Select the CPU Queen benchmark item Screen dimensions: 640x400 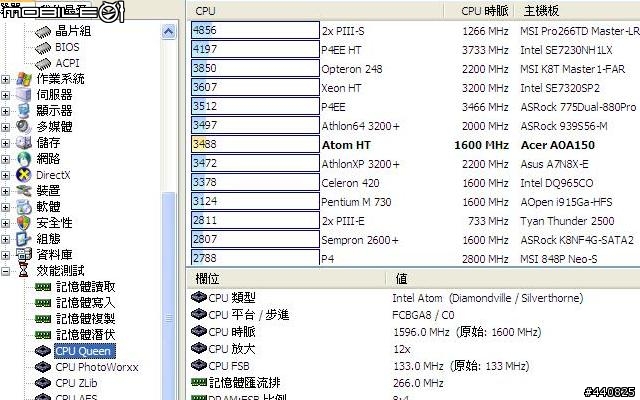85,351
